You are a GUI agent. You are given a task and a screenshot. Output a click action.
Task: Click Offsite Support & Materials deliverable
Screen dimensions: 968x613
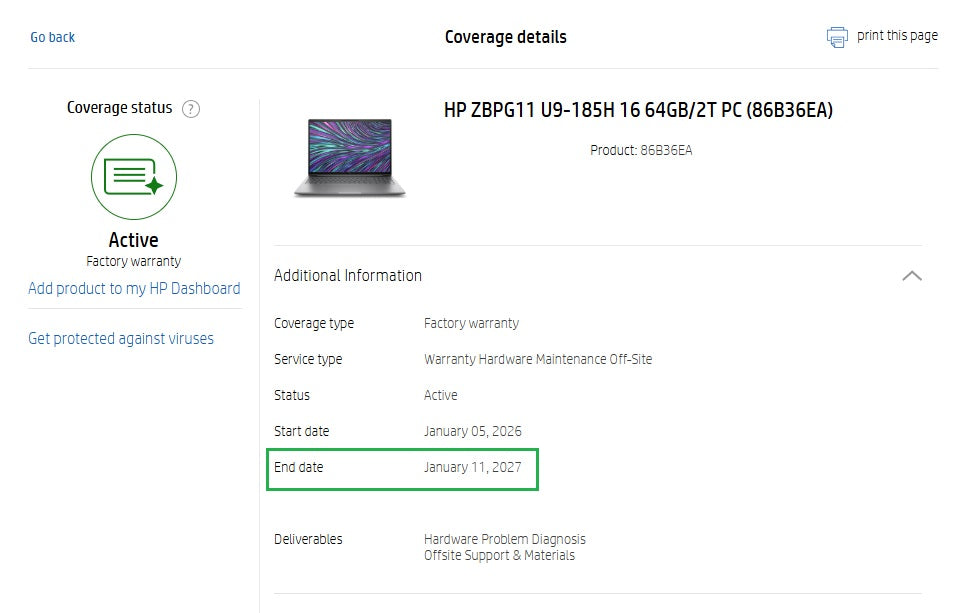pos(499,555)
